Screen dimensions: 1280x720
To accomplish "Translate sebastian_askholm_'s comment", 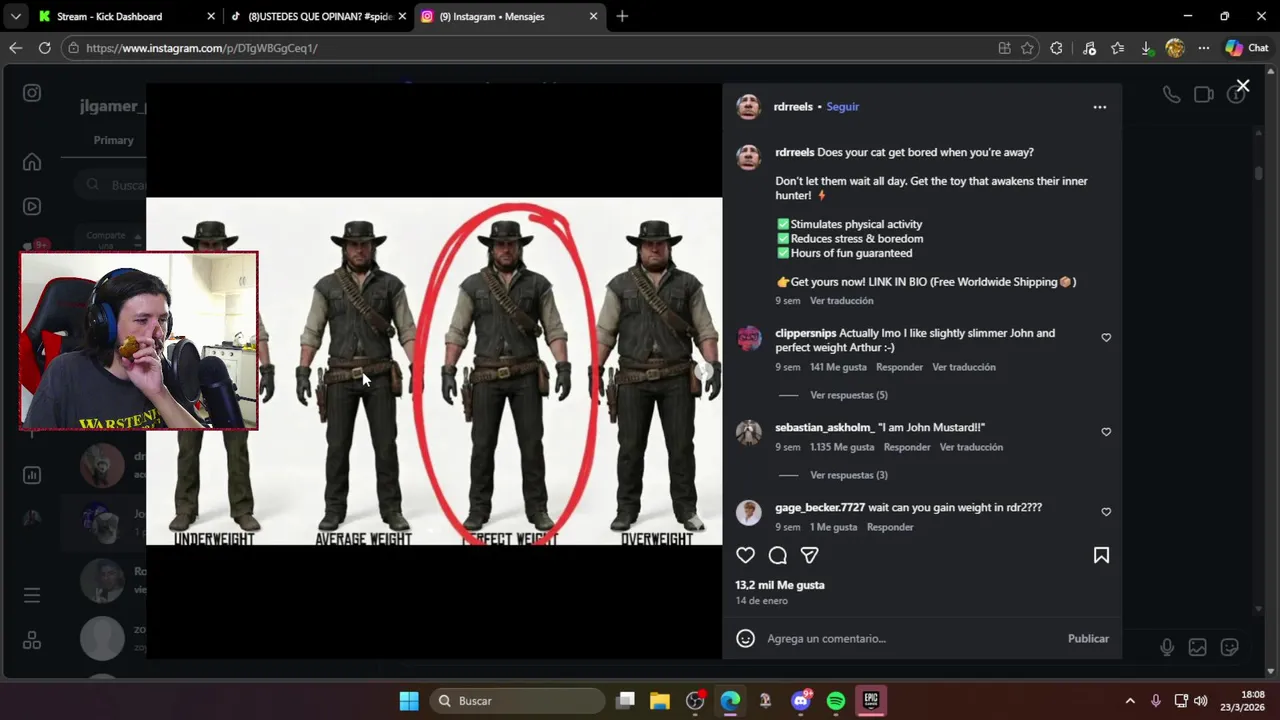I will 971,447.
